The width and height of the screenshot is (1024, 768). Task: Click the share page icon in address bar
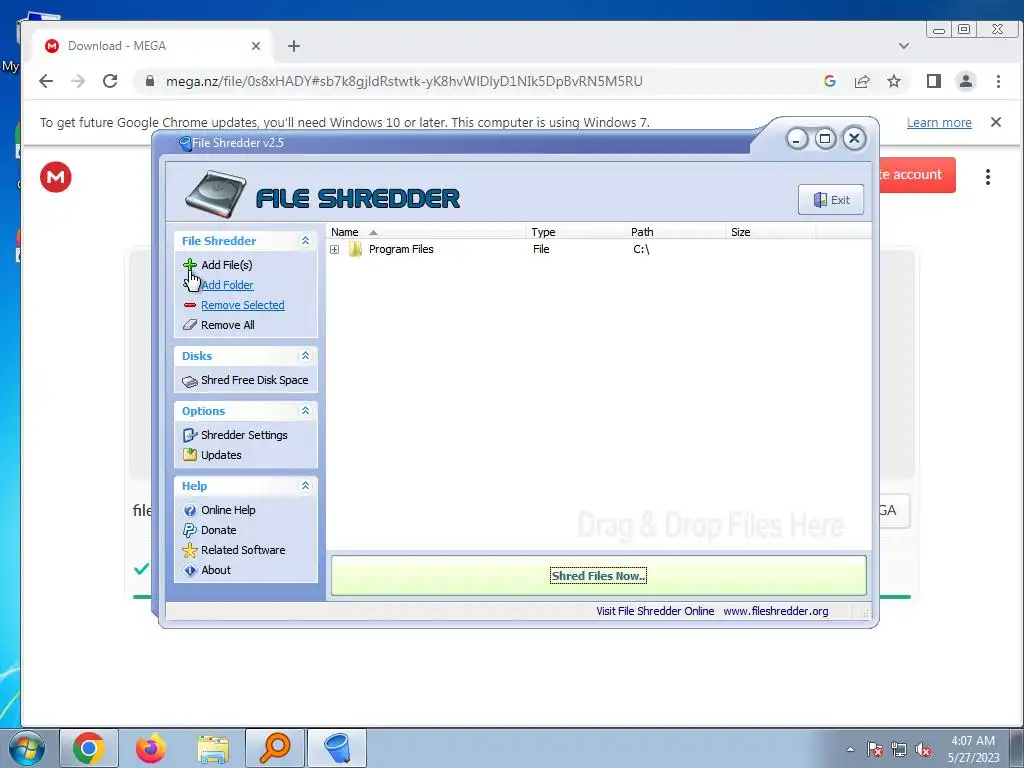(x=862, y=81)
